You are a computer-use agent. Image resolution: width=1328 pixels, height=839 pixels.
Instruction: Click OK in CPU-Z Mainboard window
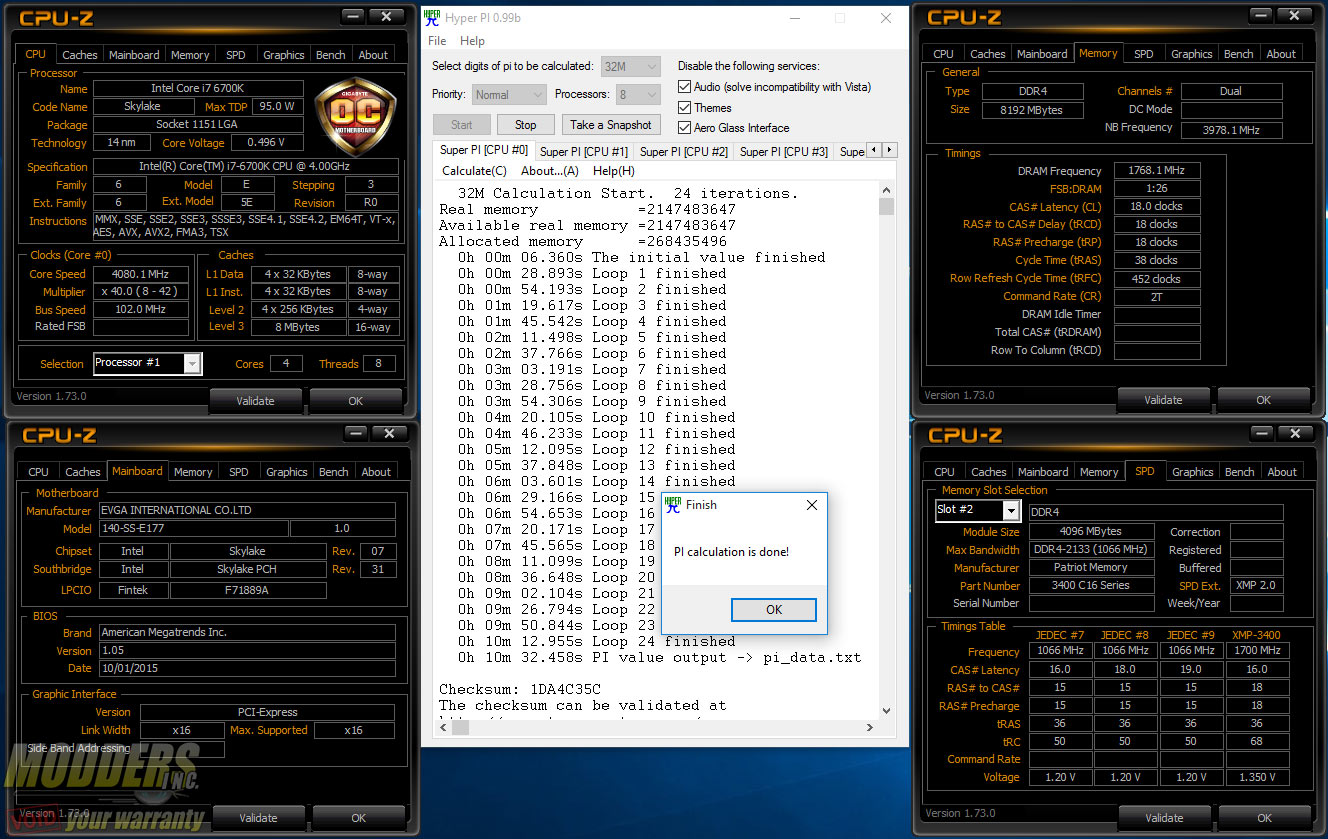[x=359, y=818]
